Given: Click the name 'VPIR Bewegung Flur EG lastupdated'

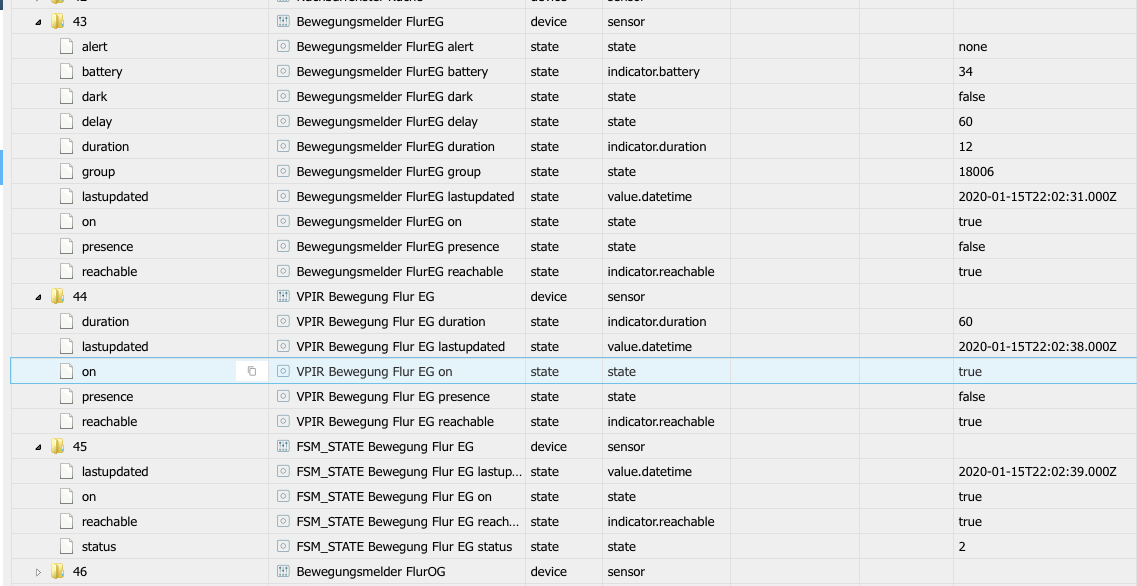Looking at the screenshot, I should coord(400,347).
